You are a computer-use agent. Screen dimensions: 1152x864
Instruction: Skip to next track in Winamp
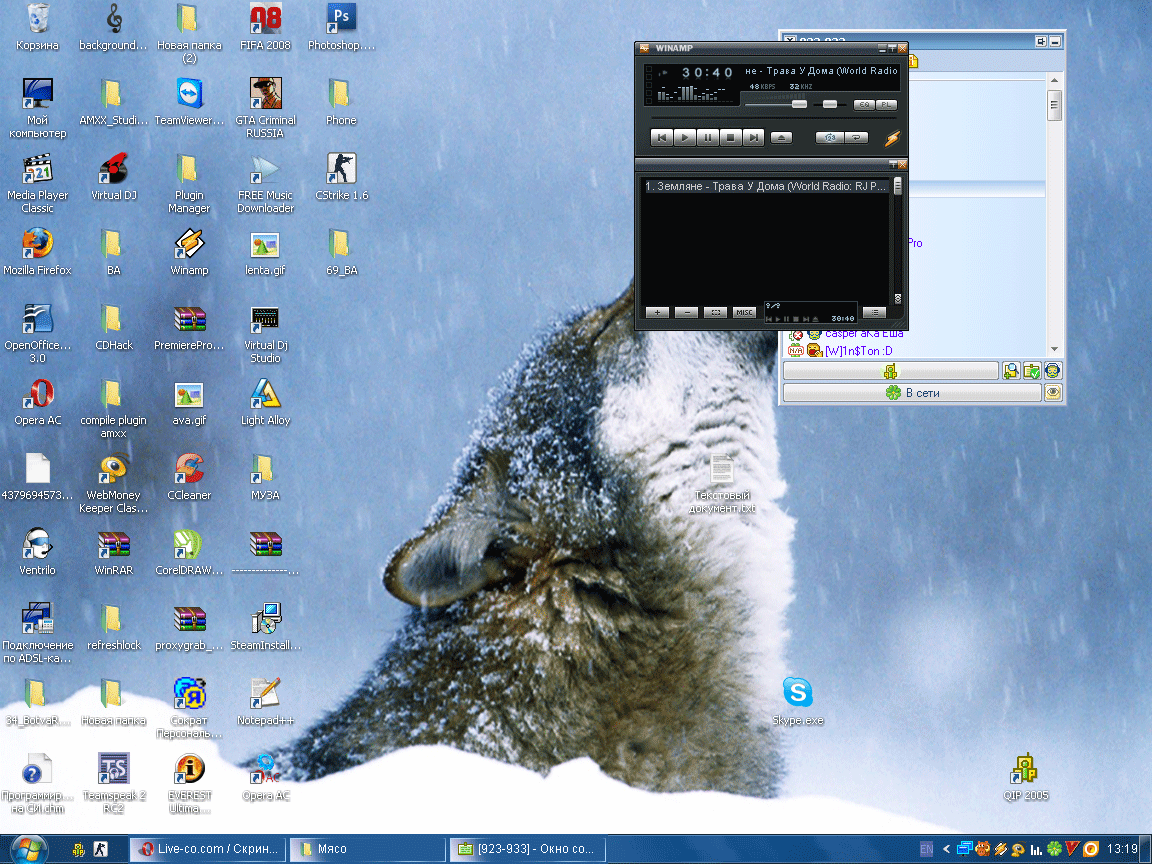[753, 138]
